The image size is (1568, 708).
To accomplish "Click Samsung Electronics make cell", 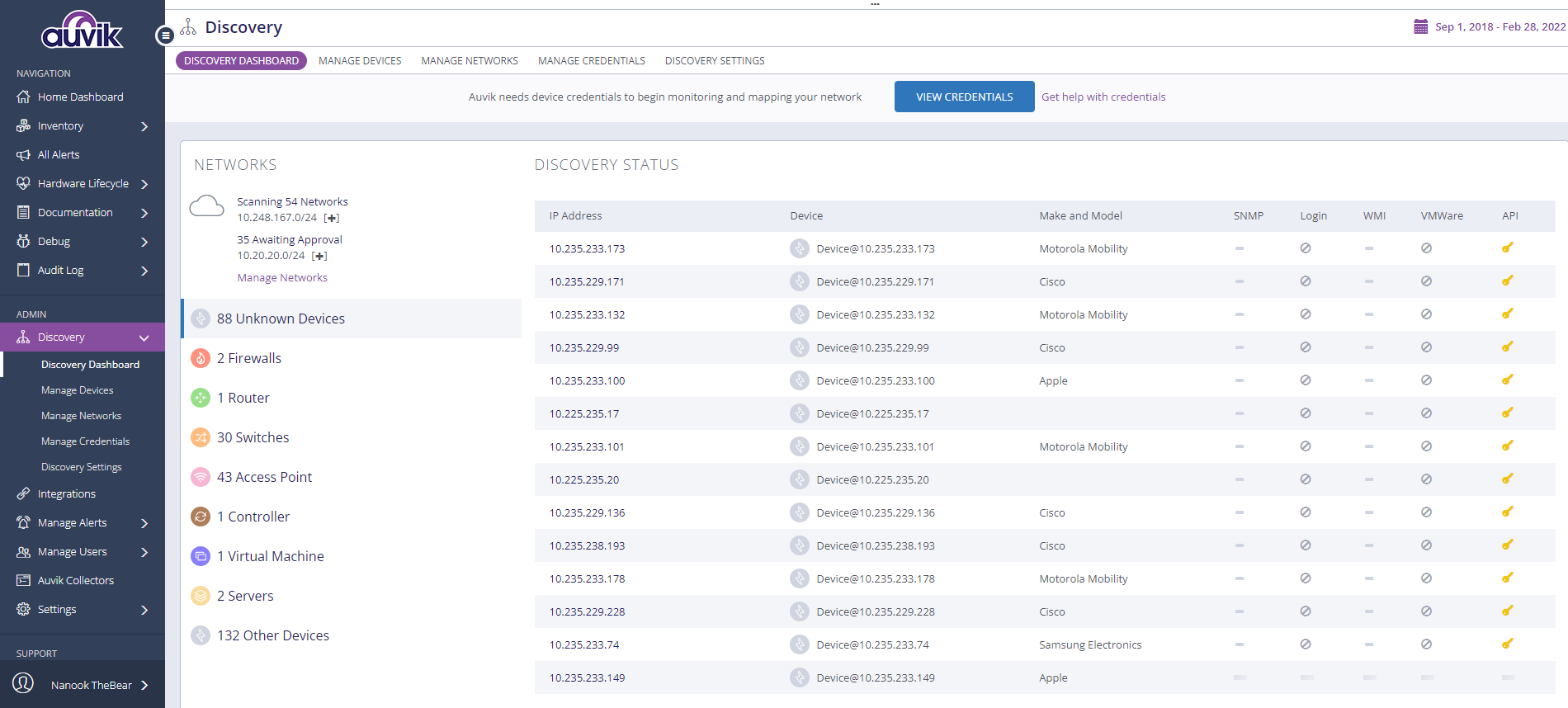I will tap(1090, 644).
